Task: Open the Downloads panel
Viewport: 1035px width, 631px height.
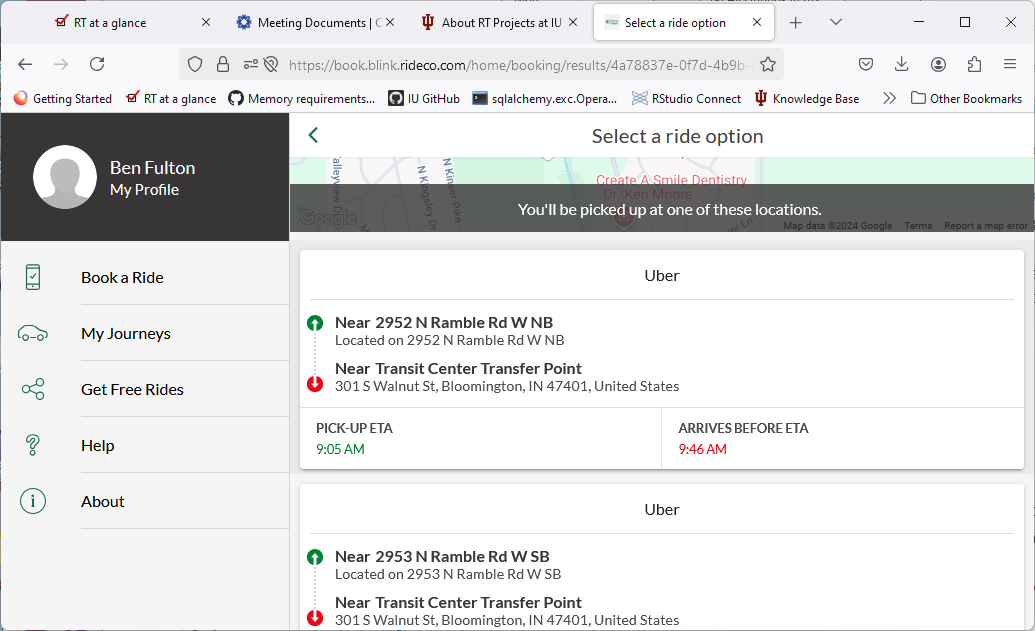Action: [902, 64]
